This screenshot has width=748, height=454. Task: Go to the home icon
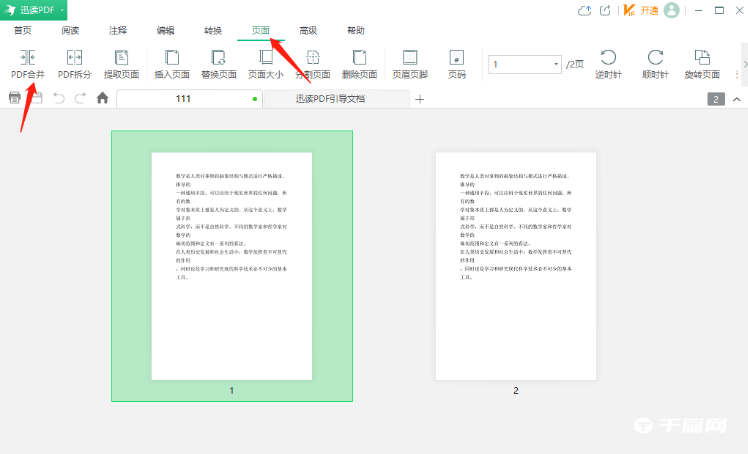103,98
